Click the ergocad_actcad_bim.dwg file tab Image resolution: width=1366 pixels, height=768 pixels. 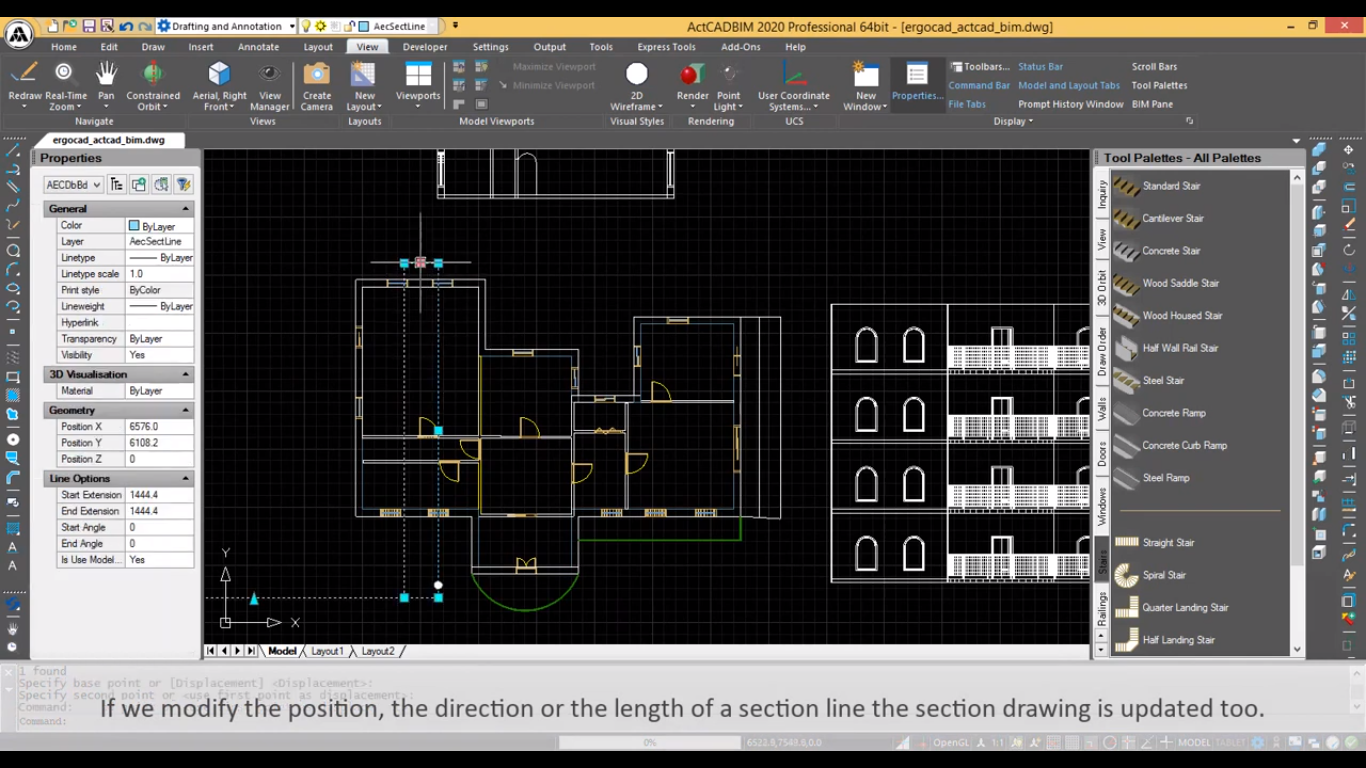(108, 140)
